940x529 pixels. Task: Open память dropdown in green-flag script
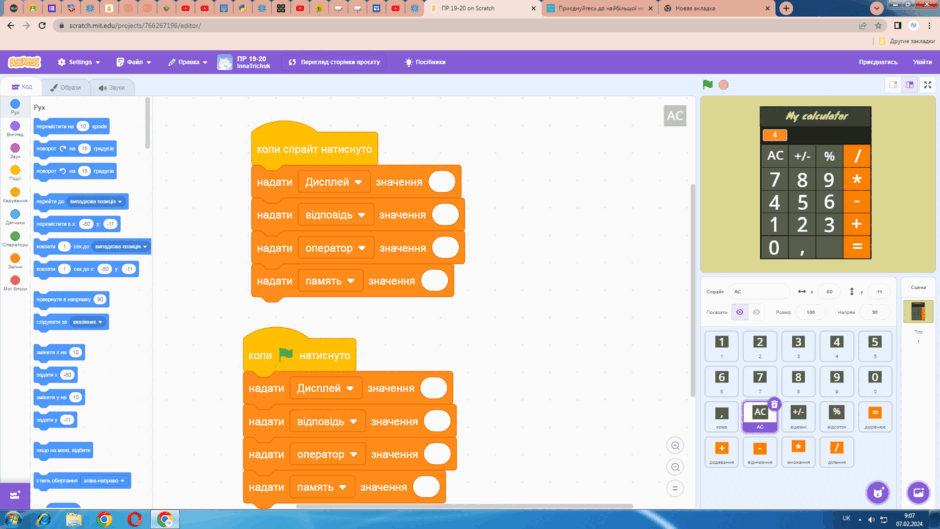[321, 487]
